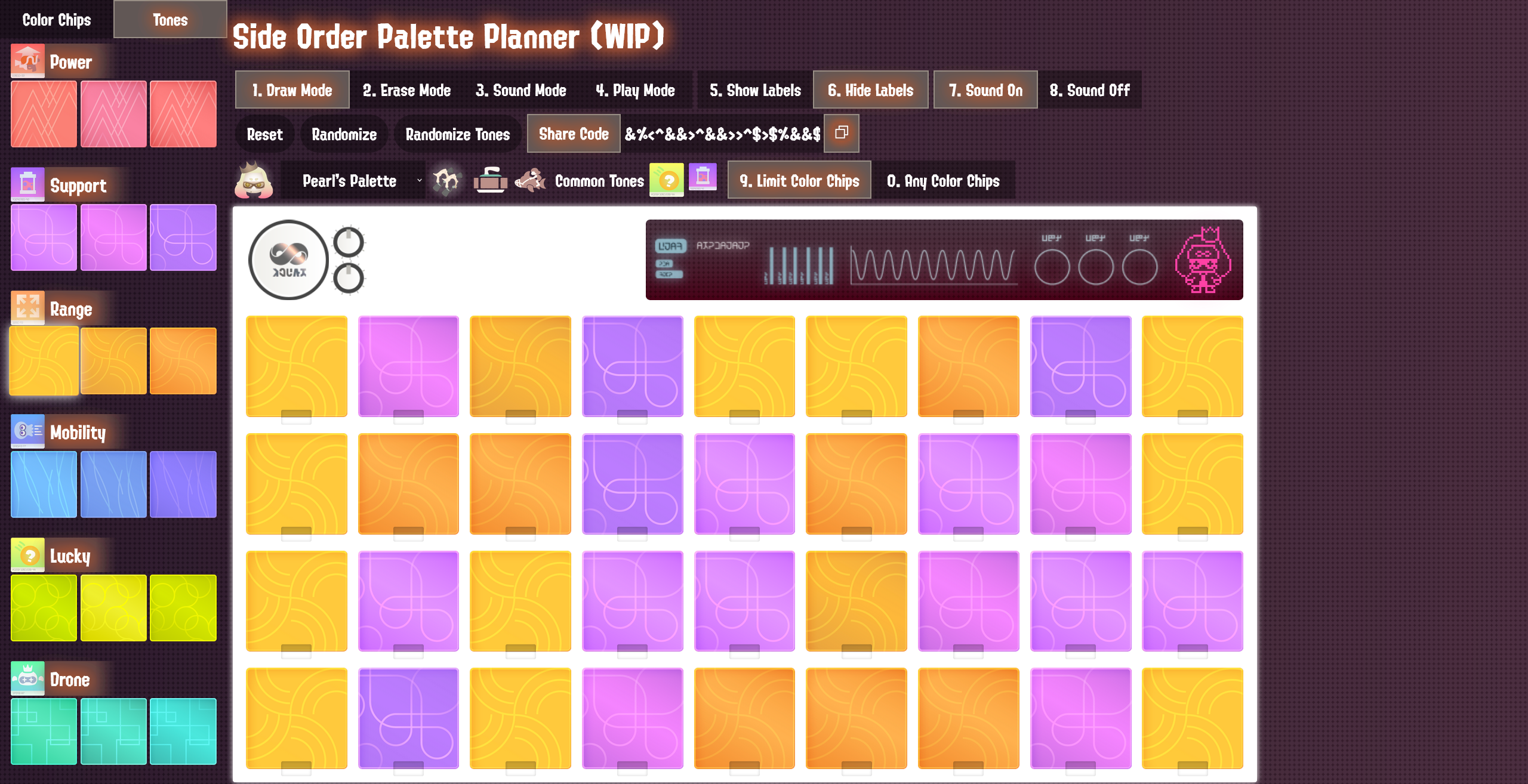The height and width of the screenshot is (784, 1528).
Task: Click the Randomize Tones button
Action: (458, 133)
